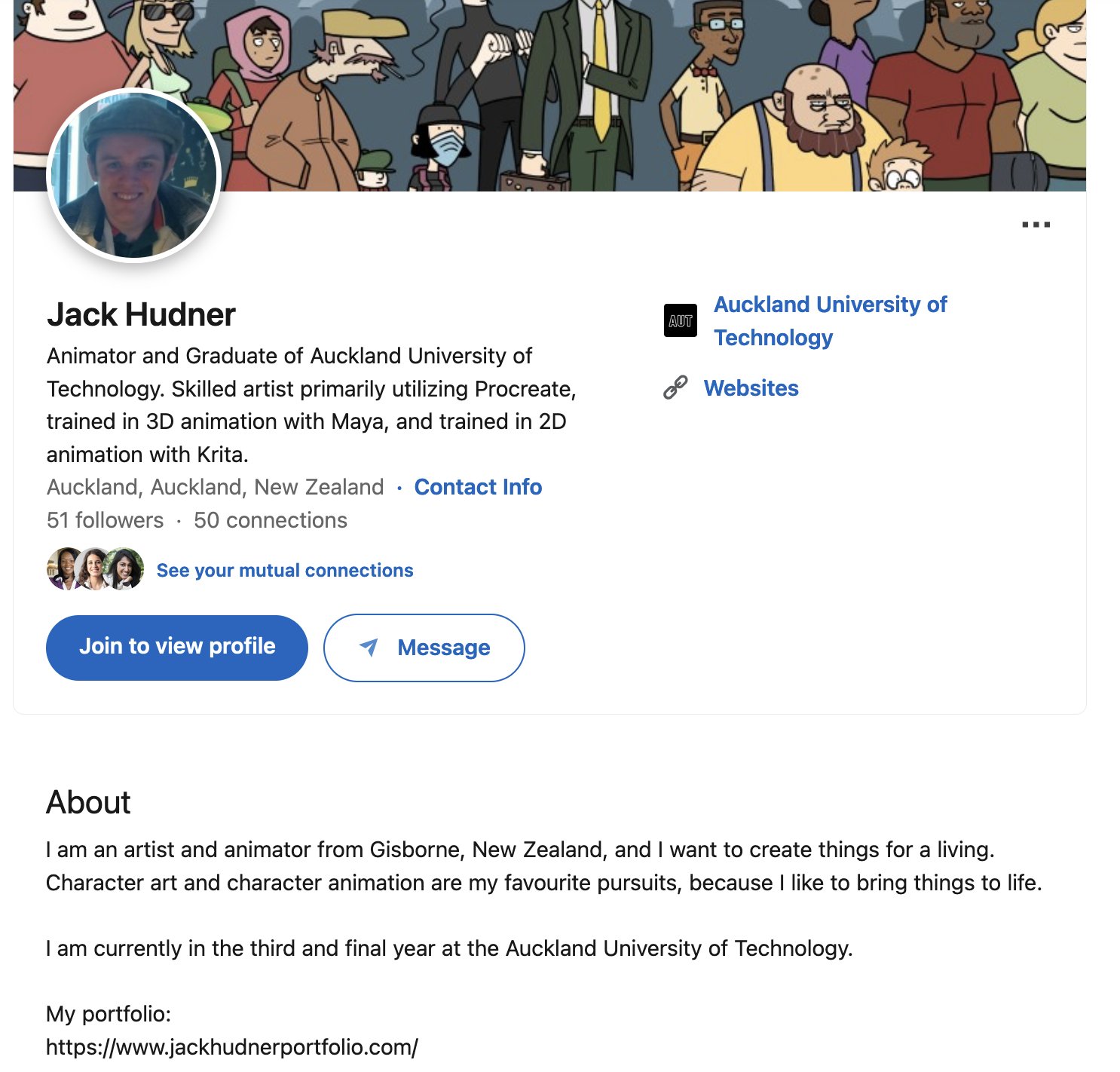
Task: Click the leftmost mutual connection avatar
Action: pyautogui.click(x=64, y=569)
